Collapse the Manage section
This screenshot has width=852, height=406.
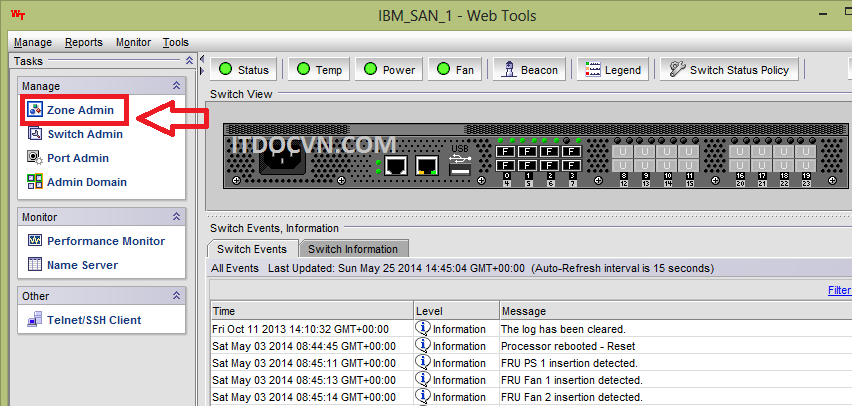point(177,87)
